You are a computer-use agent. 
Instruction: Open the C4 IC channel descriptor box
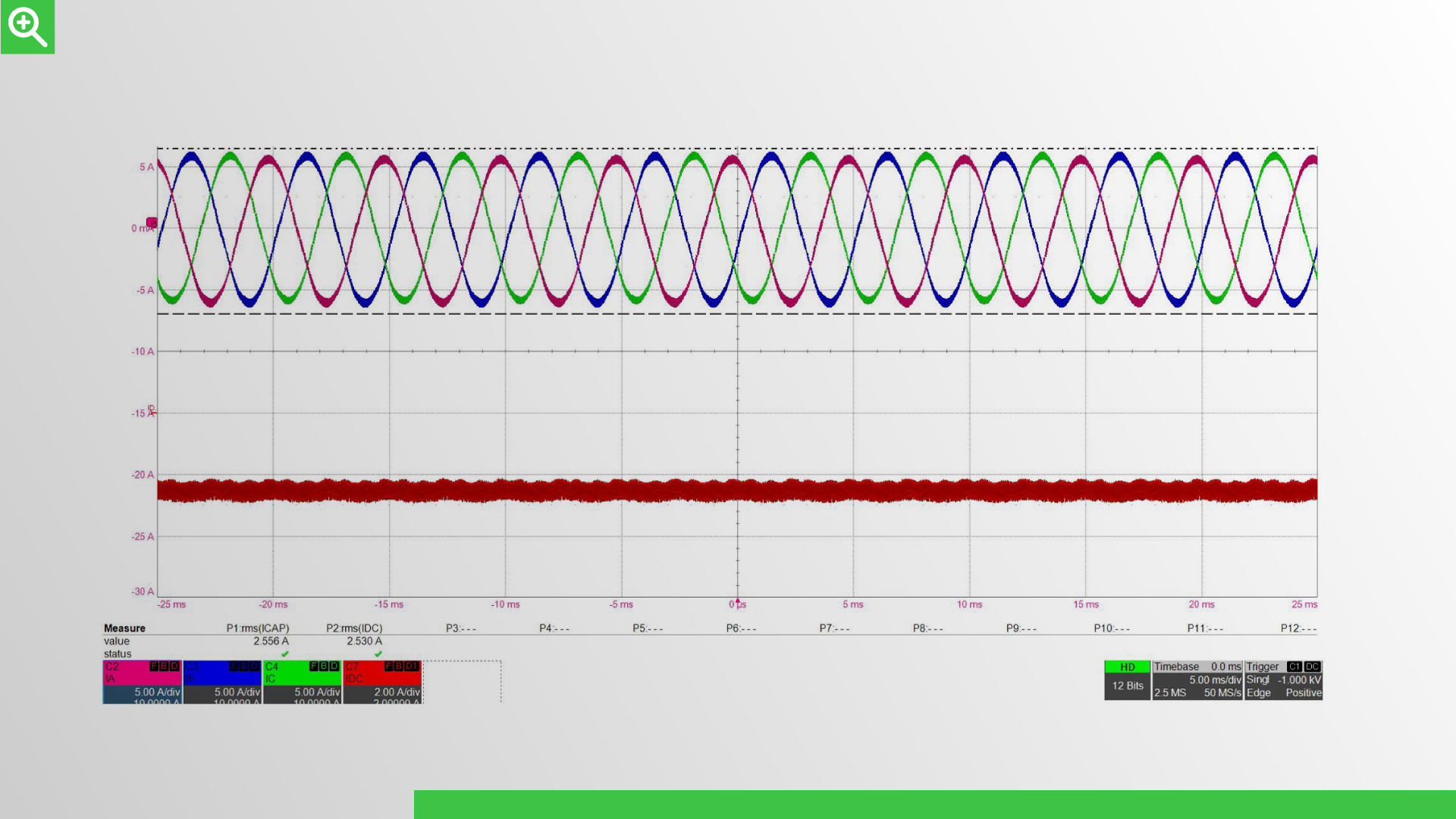pos(302,682)
